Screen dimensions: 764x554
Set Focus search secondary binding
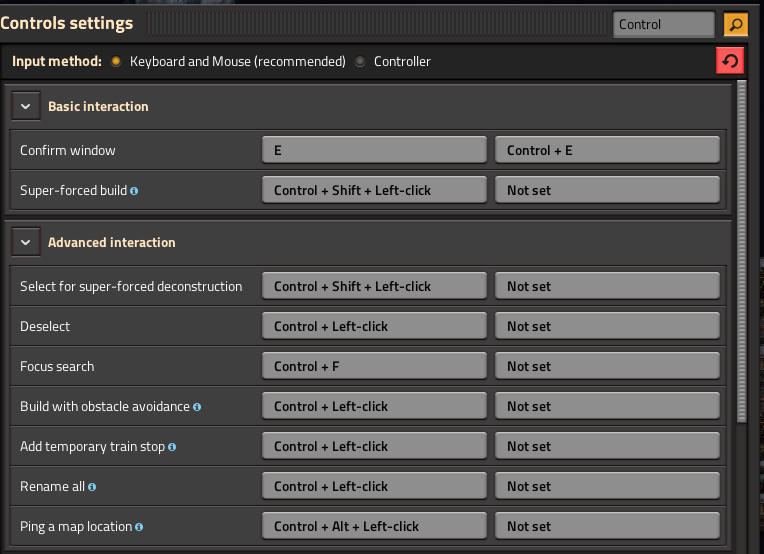(x=607, y=366)
